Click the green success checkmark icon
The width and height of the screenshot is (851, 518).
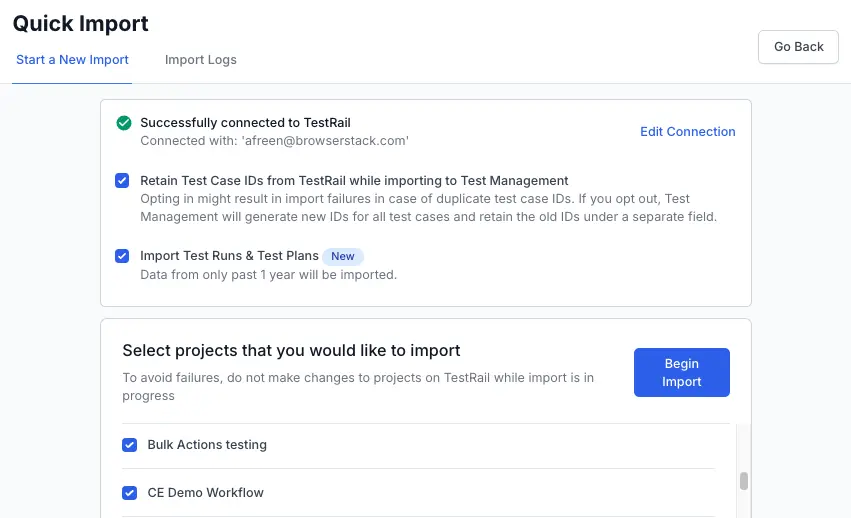[x=124, y=123]
